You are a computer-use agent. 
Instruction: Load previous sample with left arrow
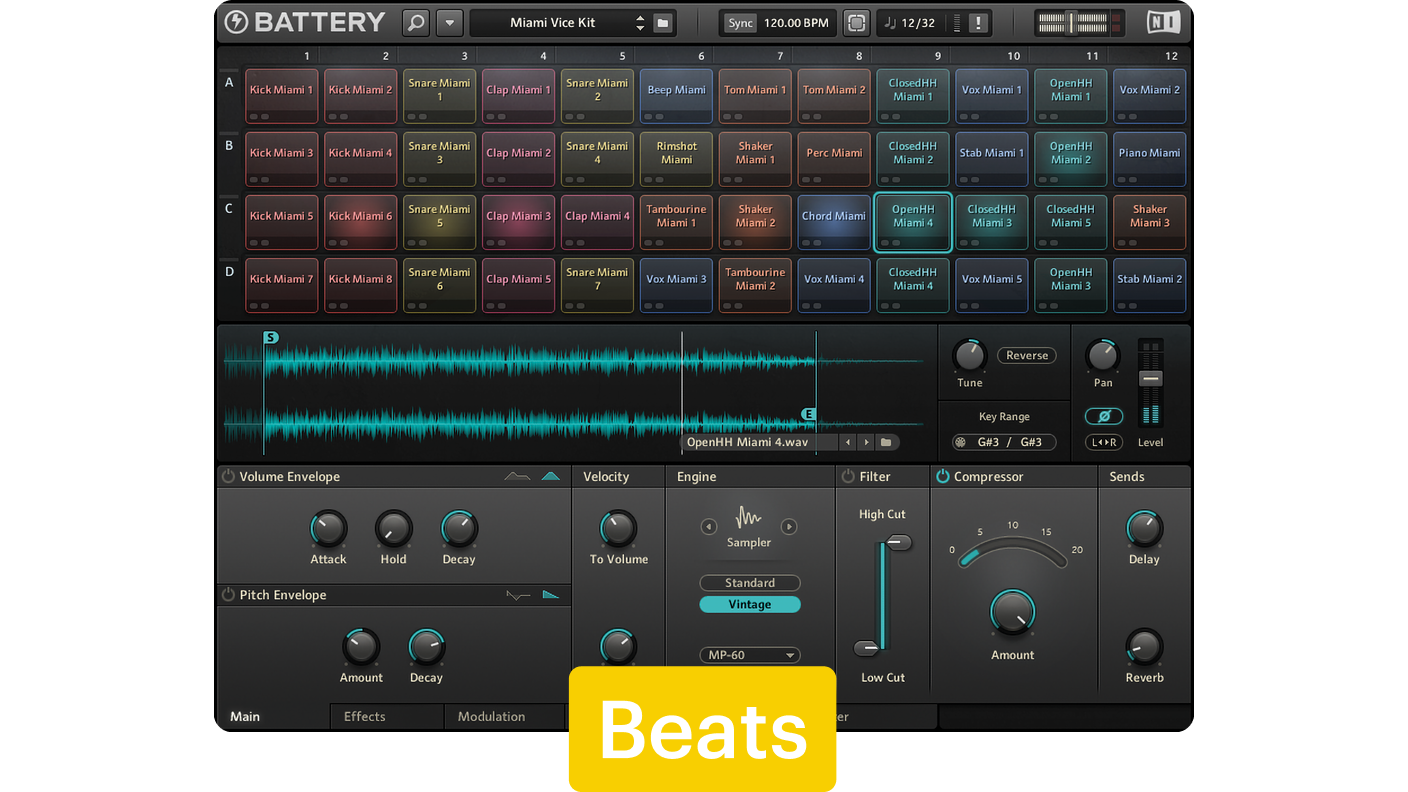pos(848,442)
